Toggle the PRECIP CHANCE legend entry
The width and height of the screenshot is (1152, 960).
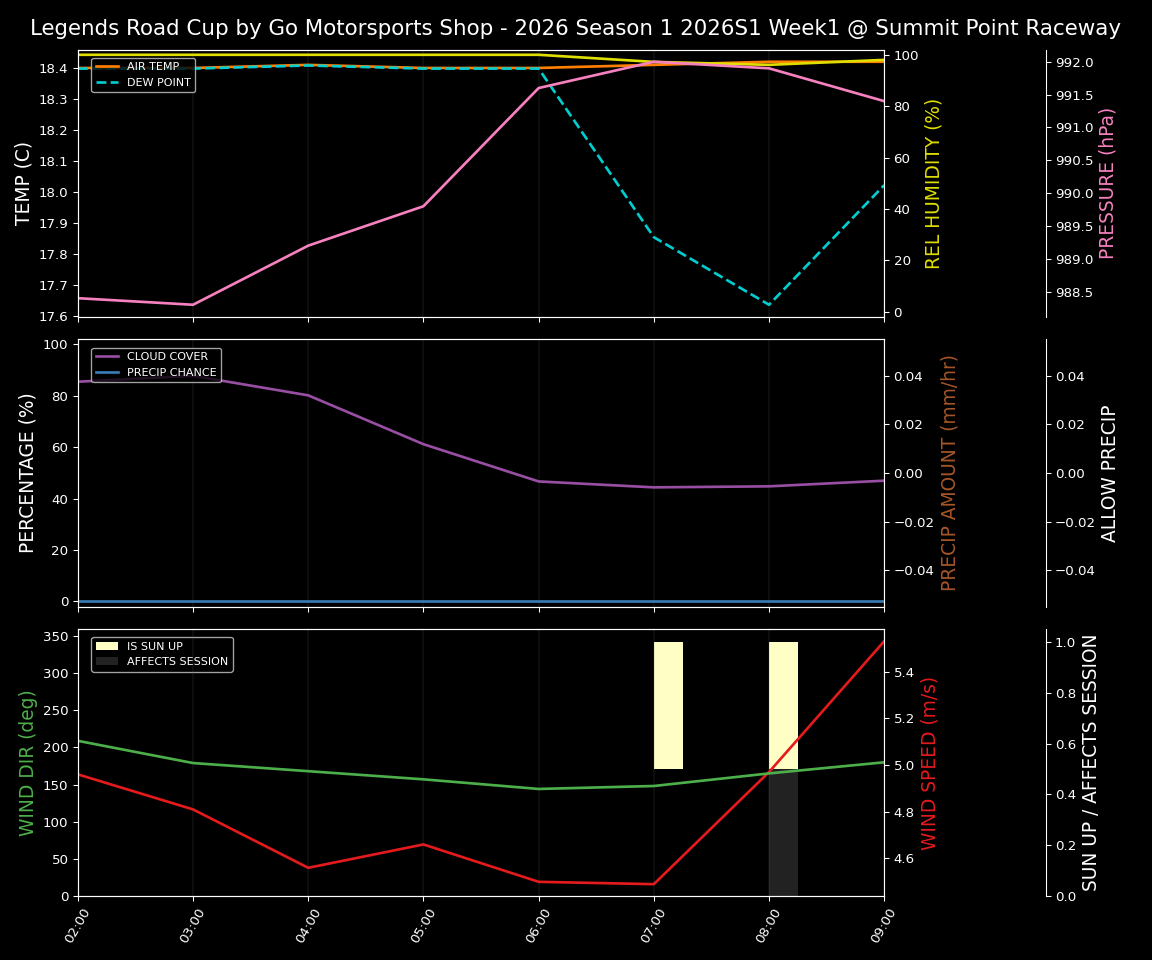[x=170, y=371]
